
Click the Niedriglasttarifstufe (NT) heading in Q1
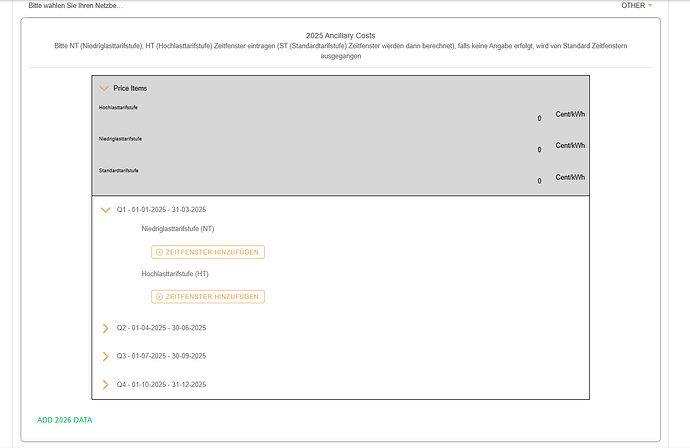[178, 229]
